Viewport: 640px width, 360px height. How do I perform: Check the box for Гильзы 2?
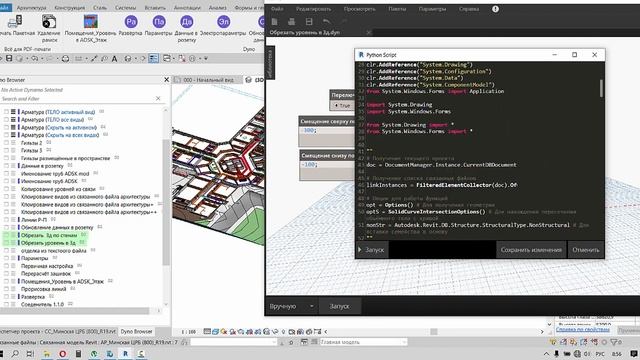coord(6,143)
